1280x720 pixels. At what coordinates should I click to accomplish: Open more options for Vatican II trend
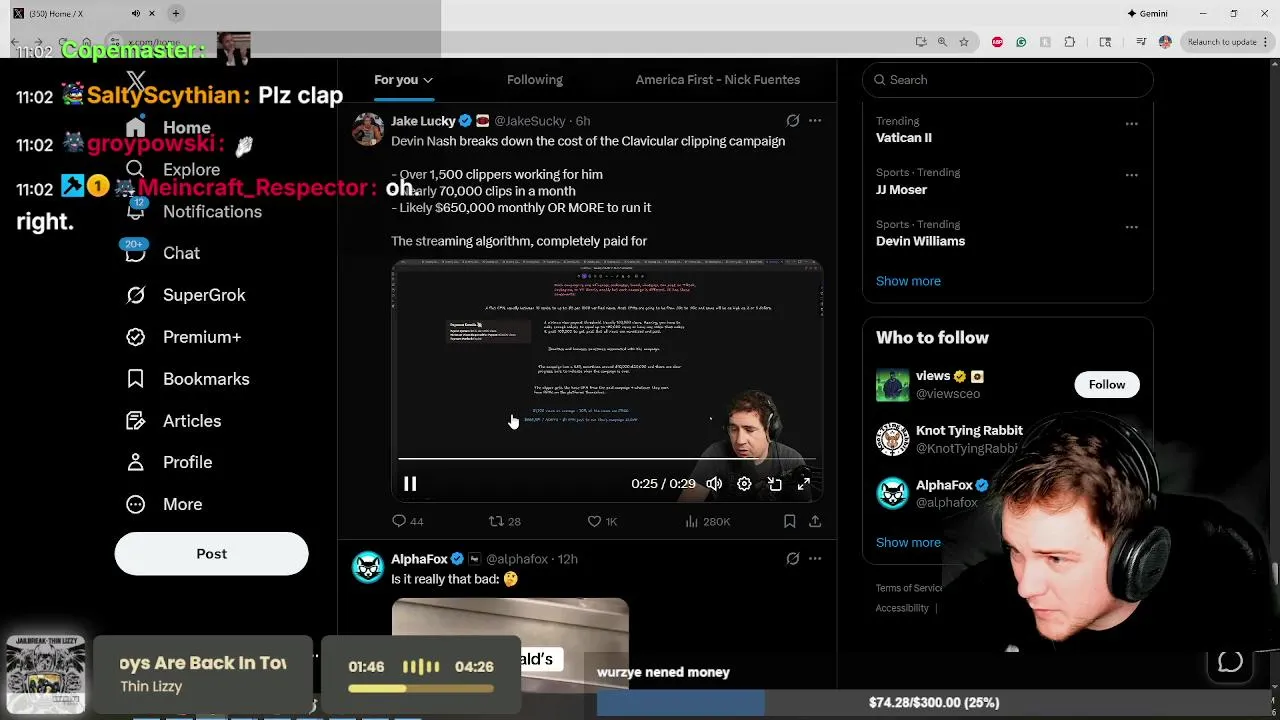[1132, 124]
